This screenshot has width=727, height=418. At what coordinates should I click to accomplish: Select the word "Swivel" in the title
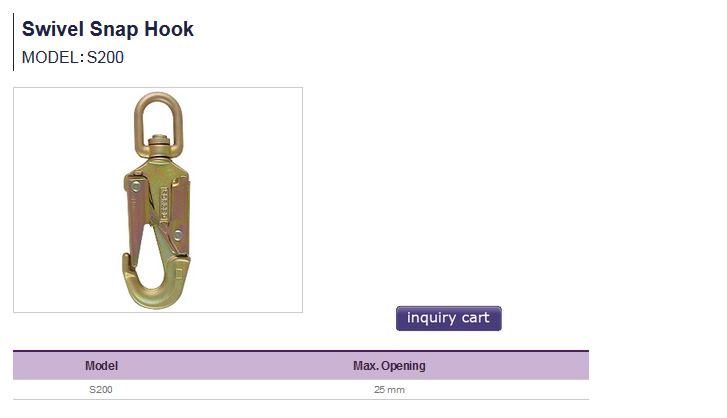click(53, 30)
